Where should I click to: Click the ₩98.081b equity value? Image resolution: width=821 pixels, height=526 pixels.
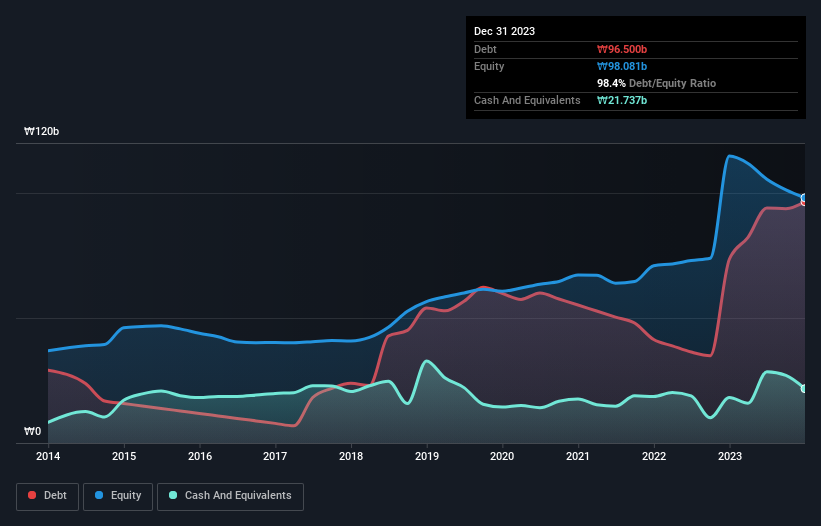coord(622,66)
